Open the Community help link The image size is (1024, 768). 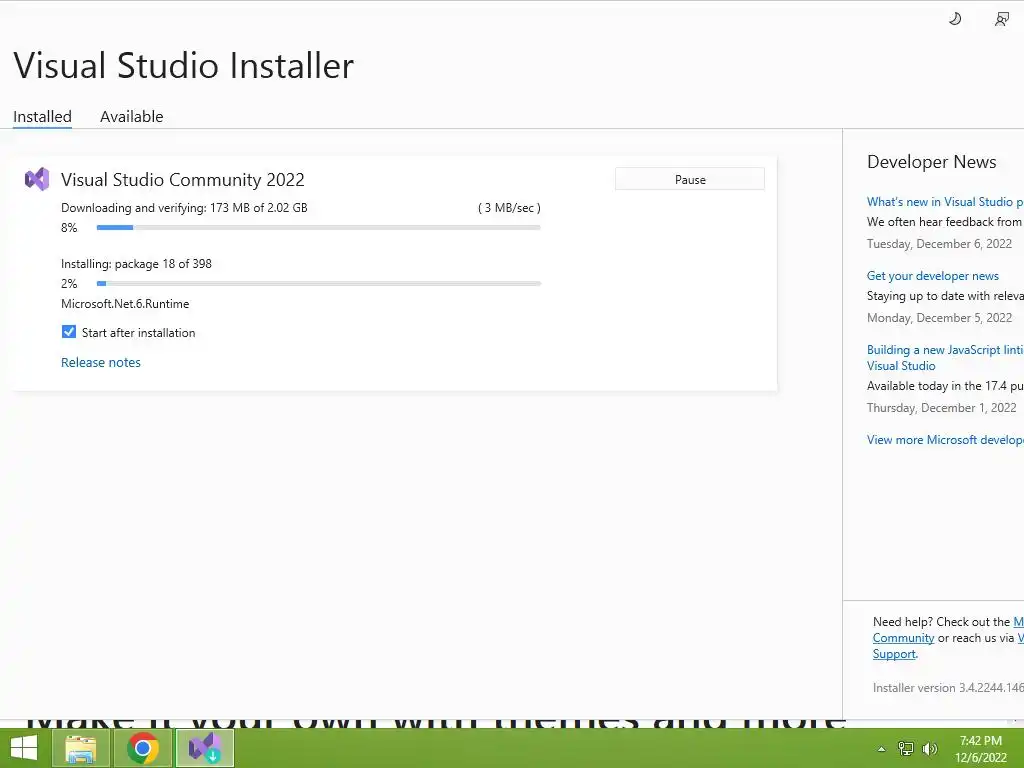click(903, 638)
